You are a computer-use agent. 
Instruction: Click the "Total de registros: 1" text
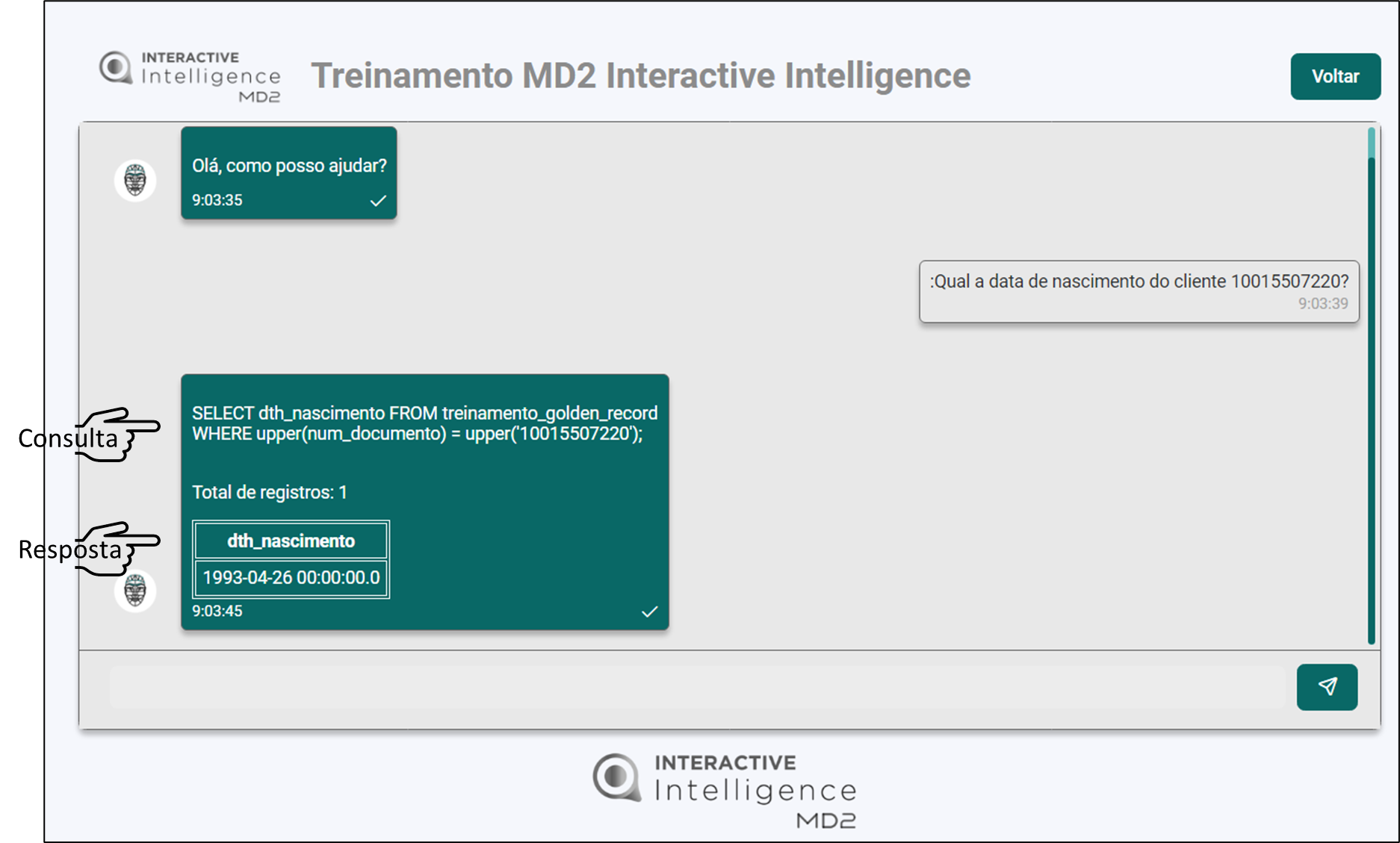coord(270,493)
